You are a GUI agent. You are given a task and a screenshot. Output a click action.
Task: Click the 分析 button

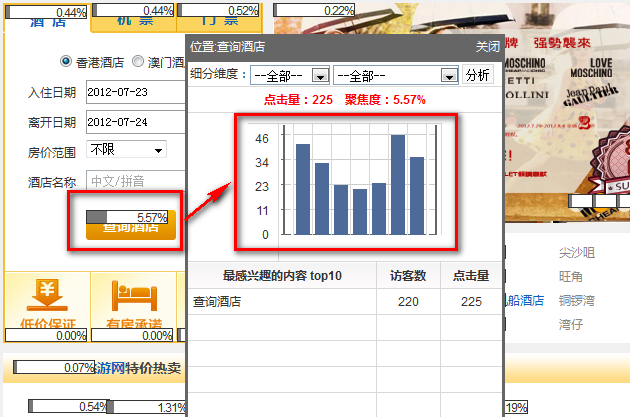click(x=478, y=75)
